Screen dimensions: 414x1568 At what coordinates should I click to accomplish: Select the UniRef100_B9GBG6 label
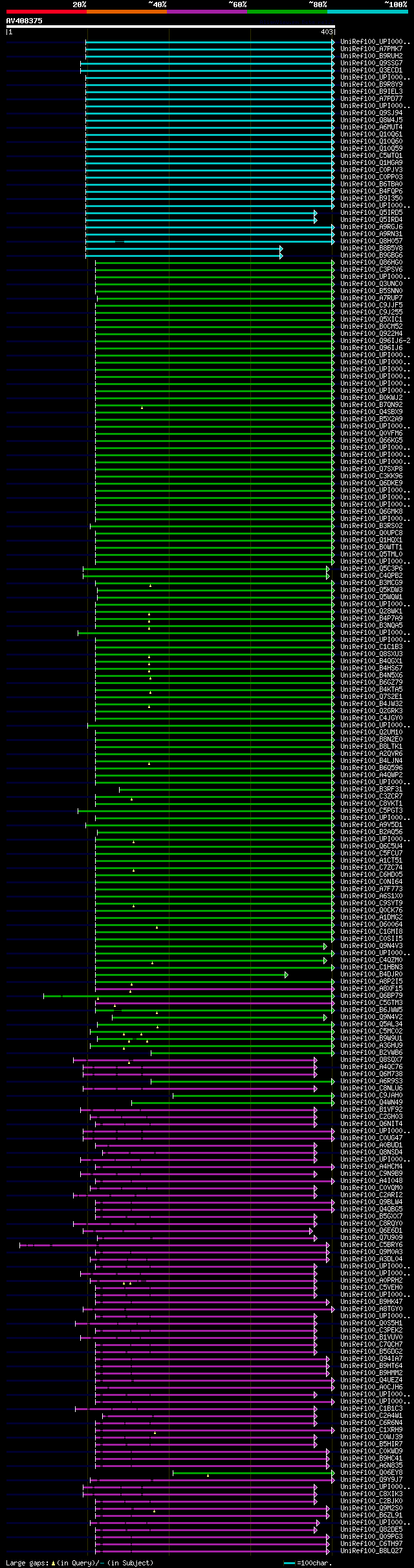pyautogui.click(x=371, y=255)
